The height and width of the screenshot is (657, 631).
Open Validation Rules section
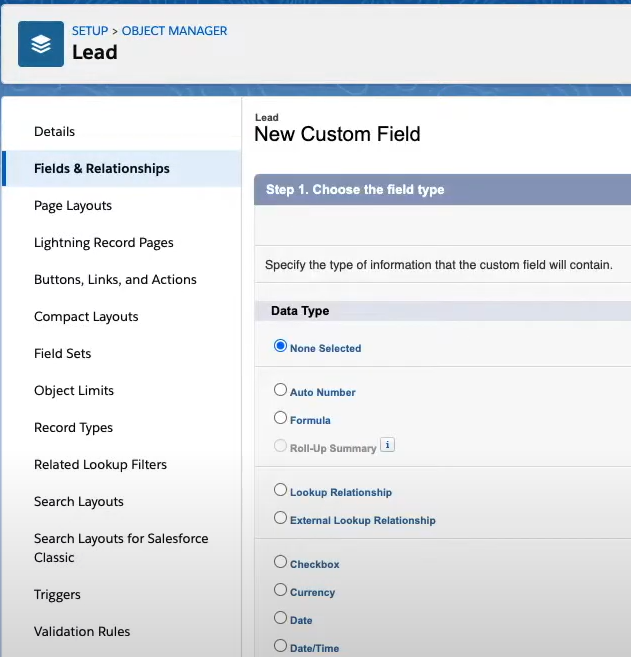coord(82,631)
